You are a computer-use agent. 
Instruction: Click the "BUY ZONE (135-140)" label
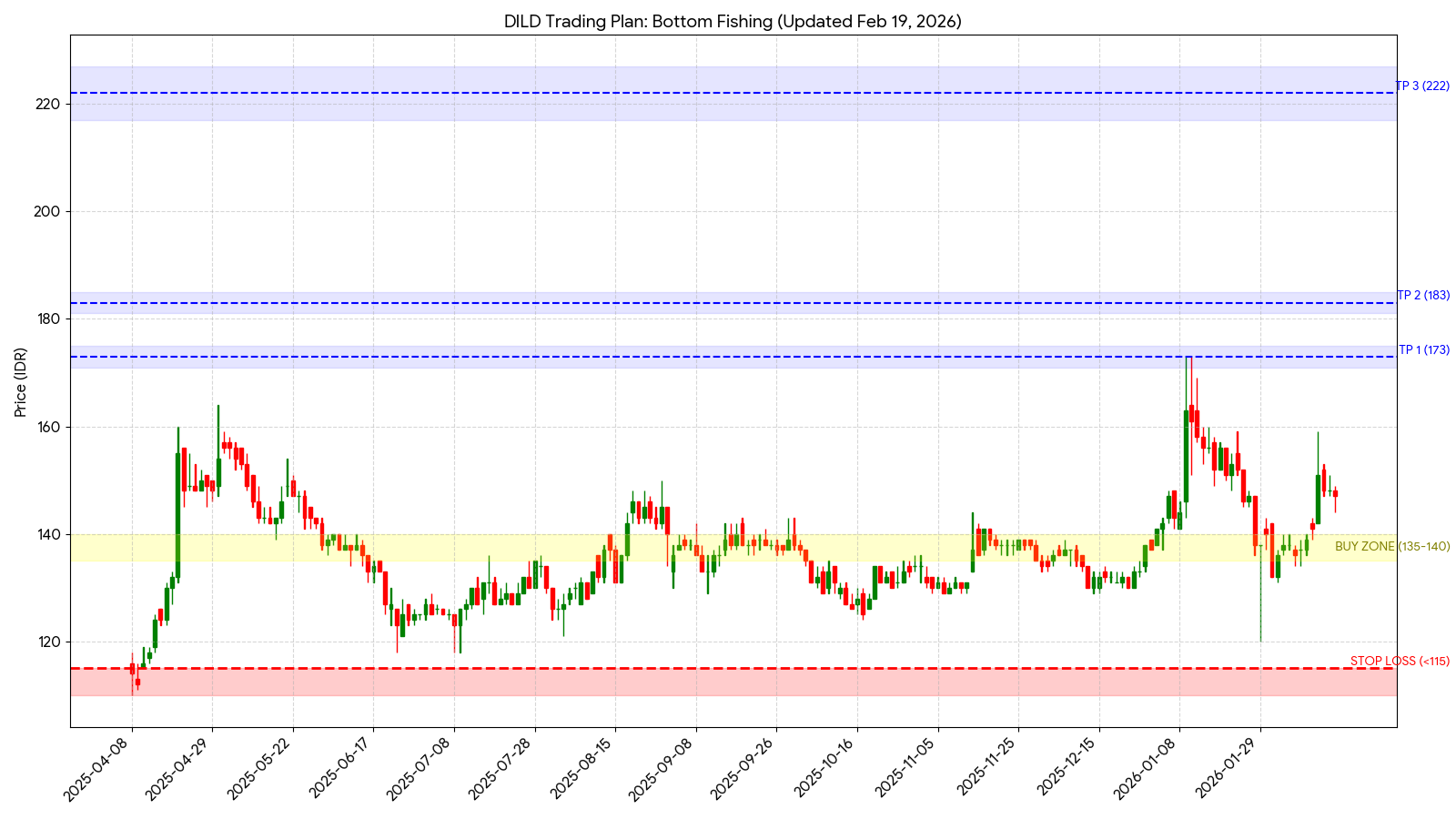[1392, 547]
